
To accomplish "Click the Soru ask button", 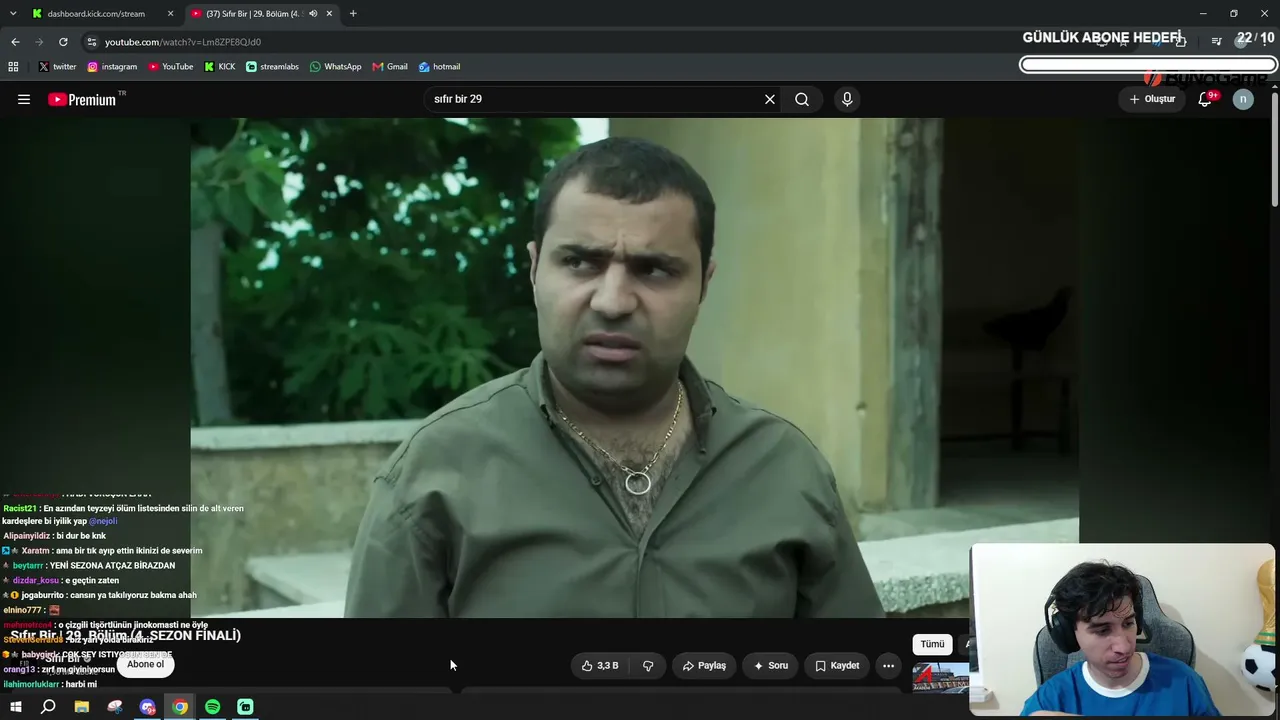I will coord(770,665).
